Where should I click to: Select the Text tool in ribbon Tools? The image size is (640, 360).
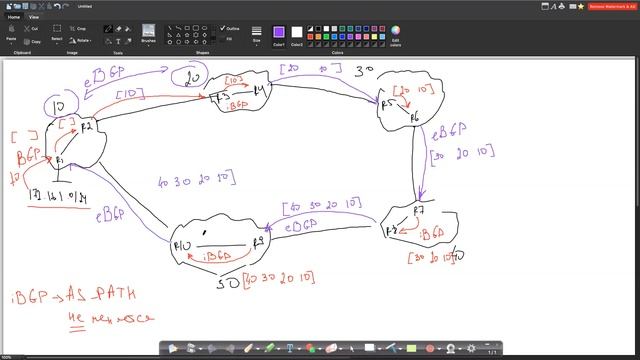click(118, 41)
